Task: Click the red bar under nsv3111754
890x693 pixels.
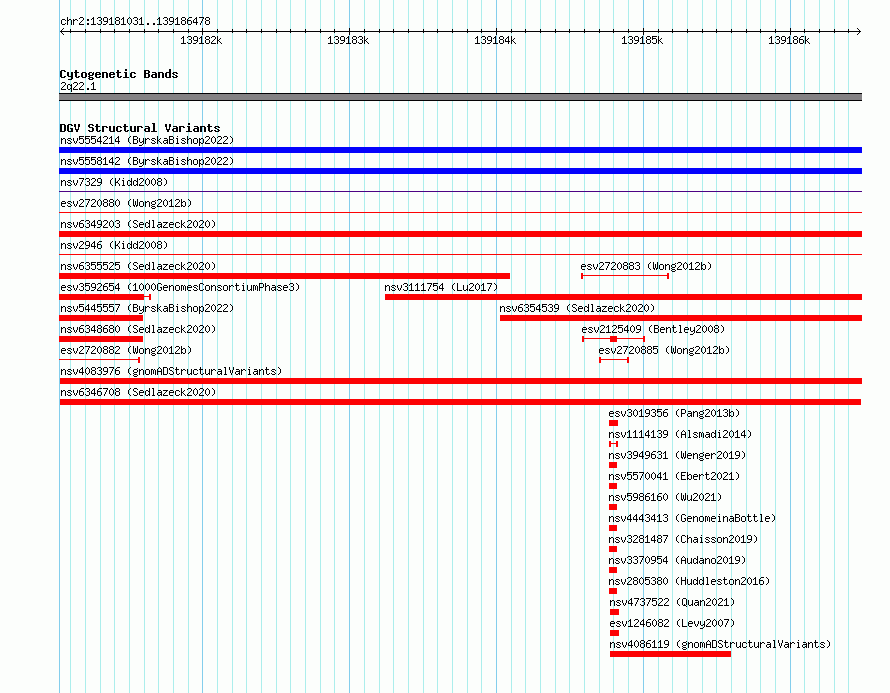Action: tap(623, 297)
